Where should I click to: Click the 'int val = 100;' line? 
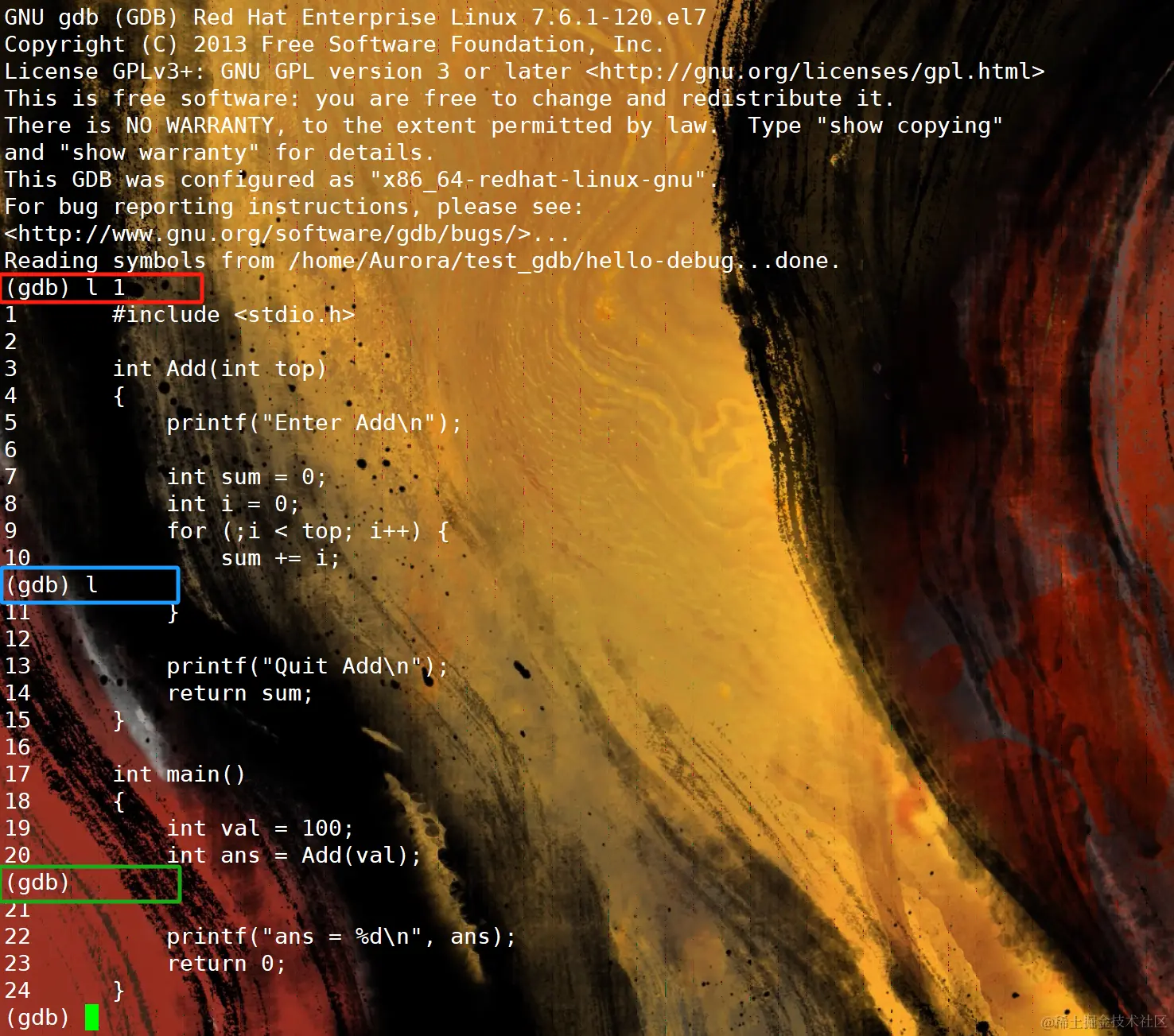click(x=260, y=828)
